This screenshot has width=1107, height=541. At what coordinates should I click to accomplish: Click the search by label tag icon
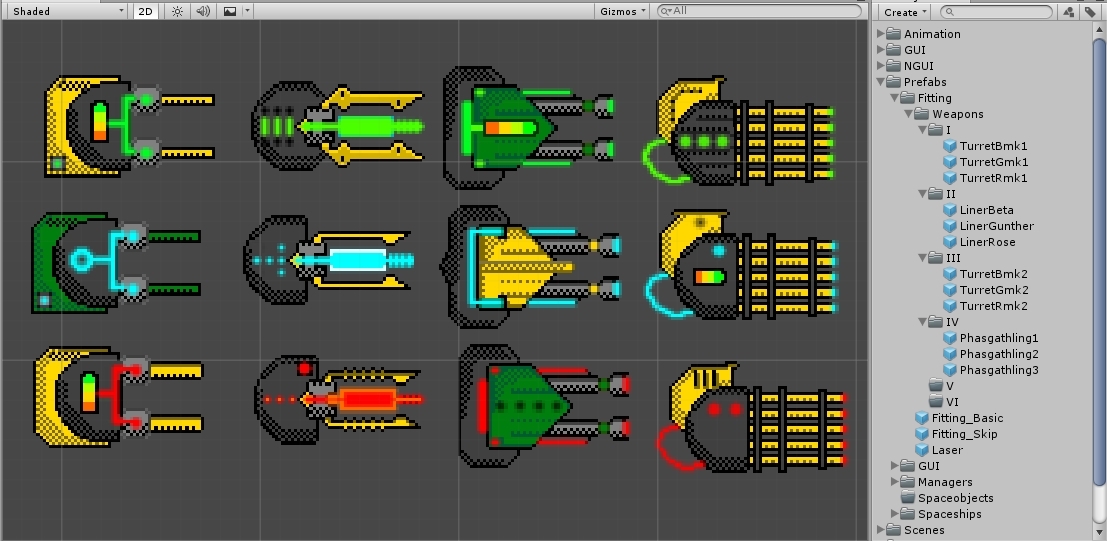pyautogui.click(x=1089, y=12)
